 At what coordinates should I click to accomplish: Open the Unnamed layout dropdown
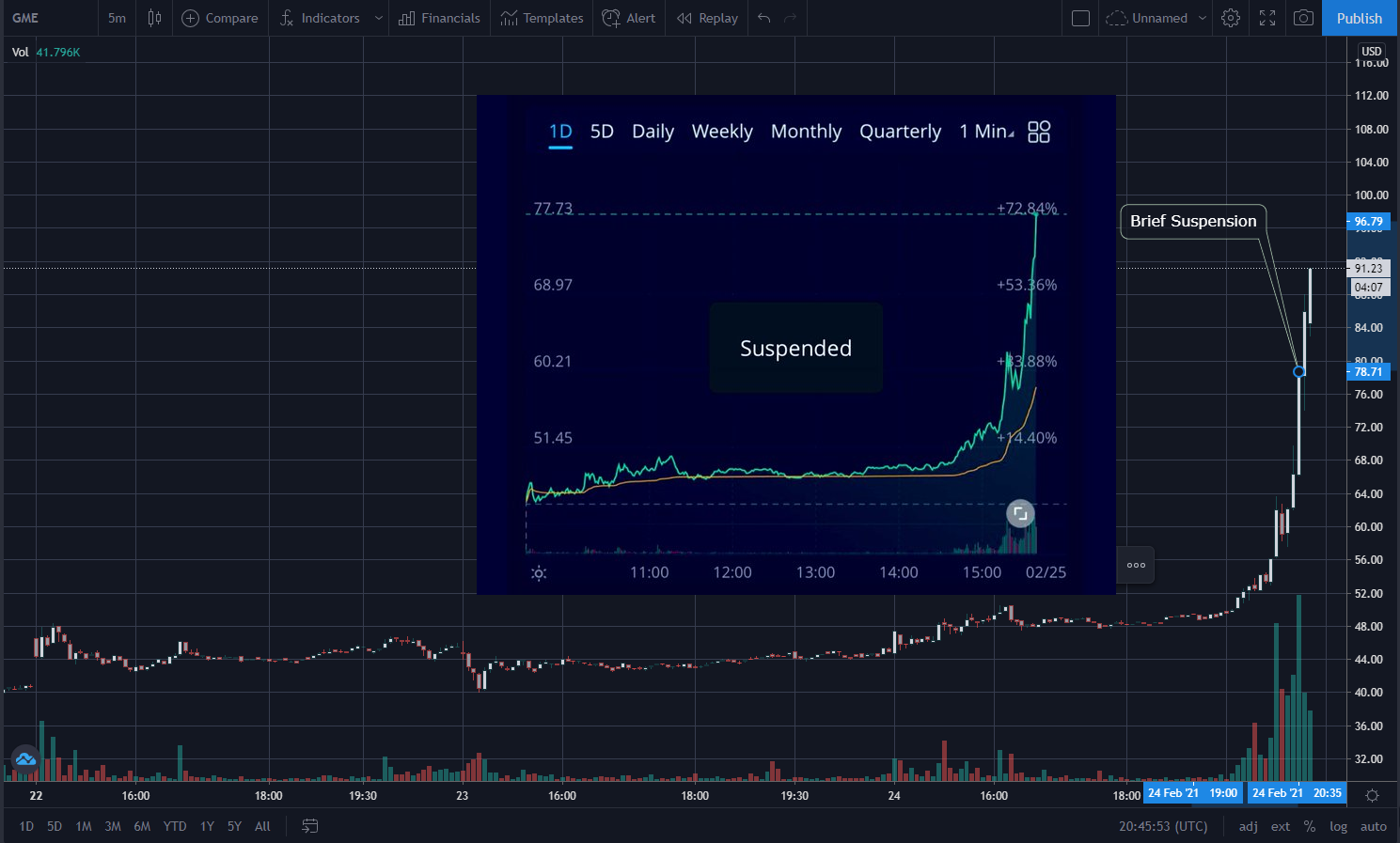(x=1157, y=18)
